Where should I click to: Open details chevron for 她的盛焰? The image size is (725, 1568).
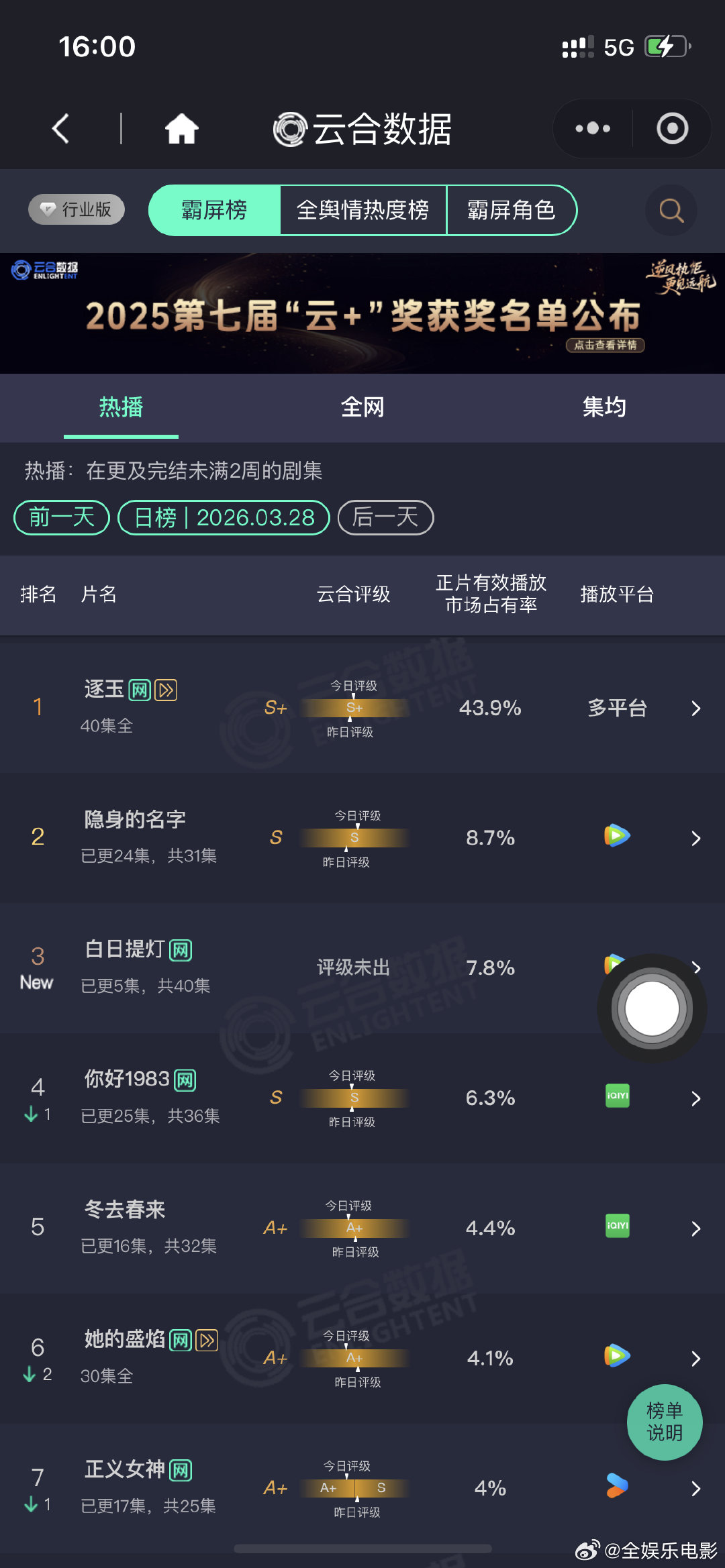coord(696,1358)
